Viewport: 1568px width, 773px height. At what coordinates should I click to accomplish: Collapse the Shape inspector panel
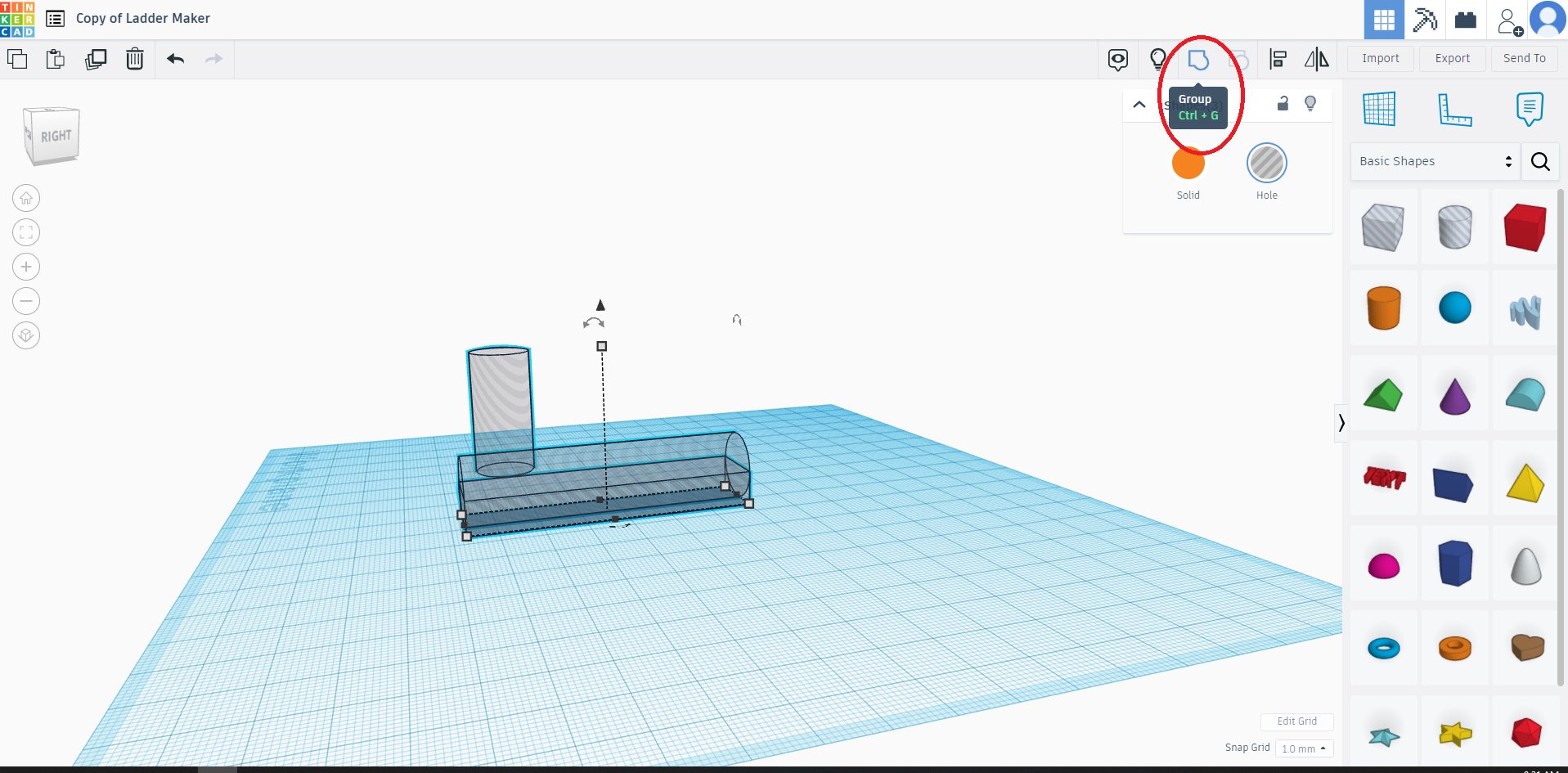pos(1139,105)
